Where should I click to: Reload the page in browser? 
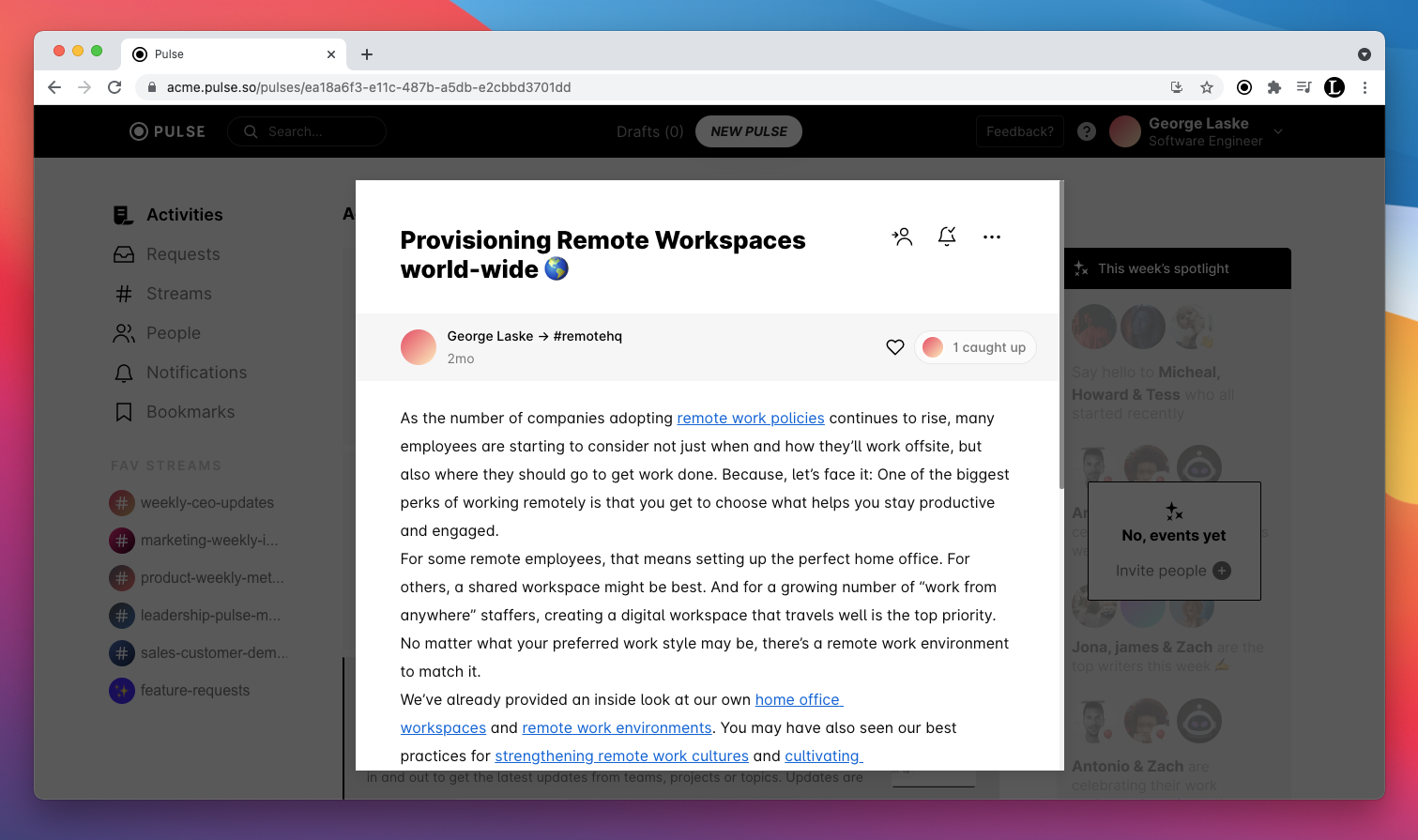(x=114, y=87)
